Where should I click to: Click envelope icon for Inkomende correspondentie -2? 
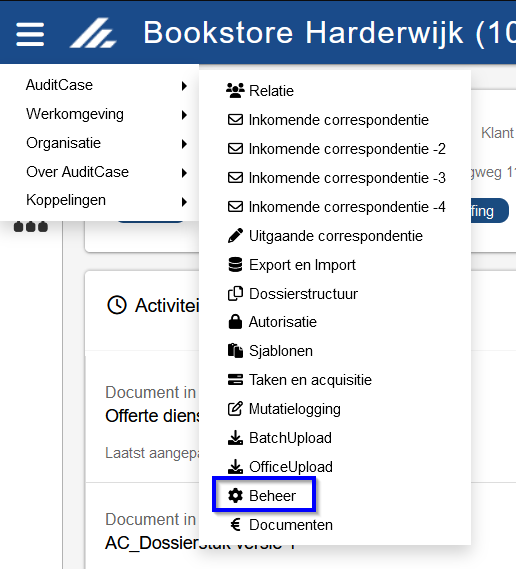click(235, 149)
